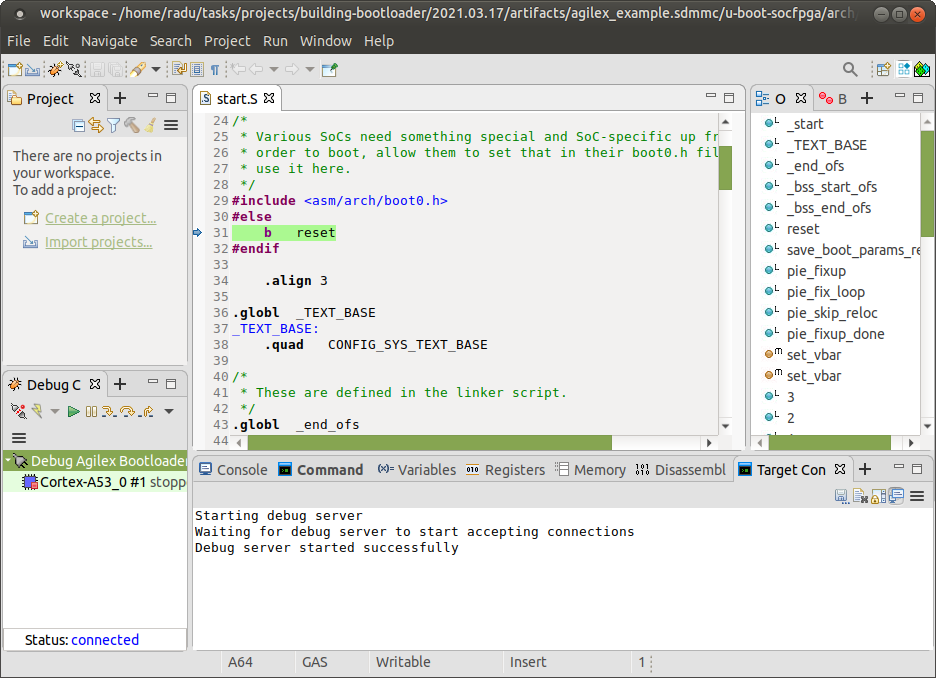Click the search magnifier icon in toolbar
Image resolution: width=936 pixels, height=678 pixels.
pyautogui.click(x=850, y=69)
